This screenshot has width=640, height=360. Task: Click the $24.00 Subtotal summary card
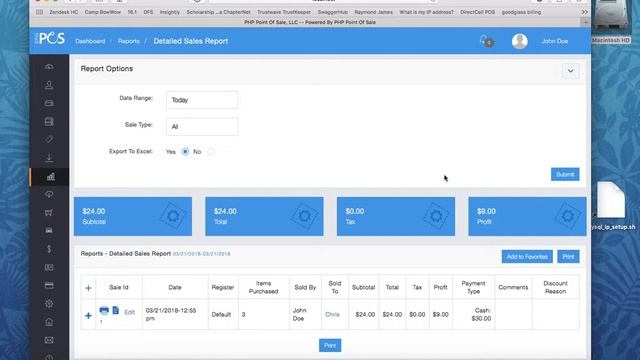point(133,216)
